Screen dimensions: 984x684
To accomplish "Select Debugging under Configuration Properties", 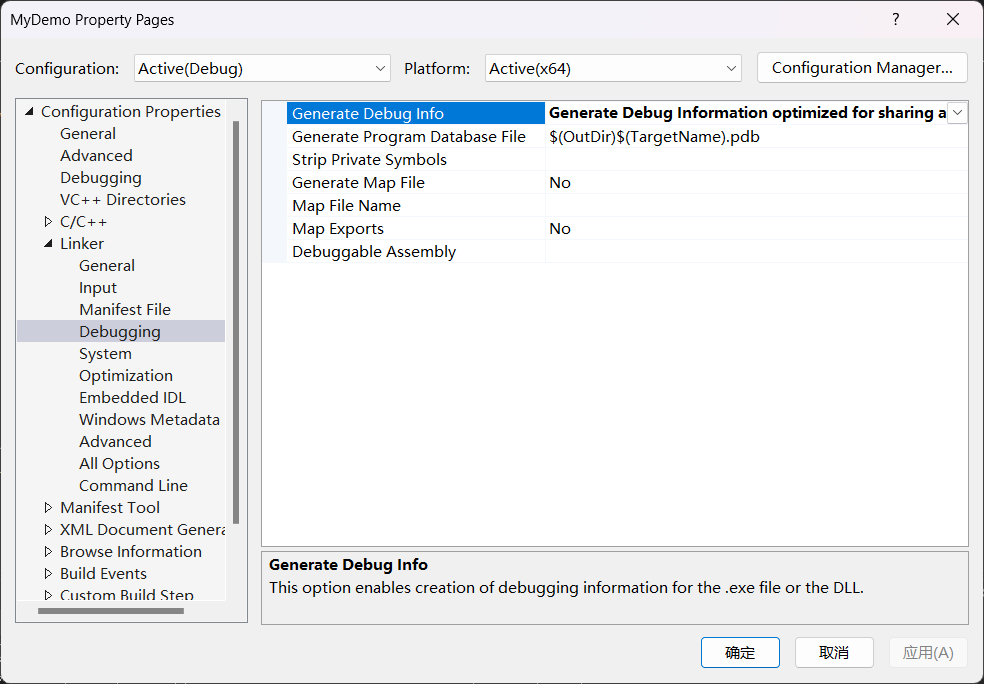I will pos(100,178).
